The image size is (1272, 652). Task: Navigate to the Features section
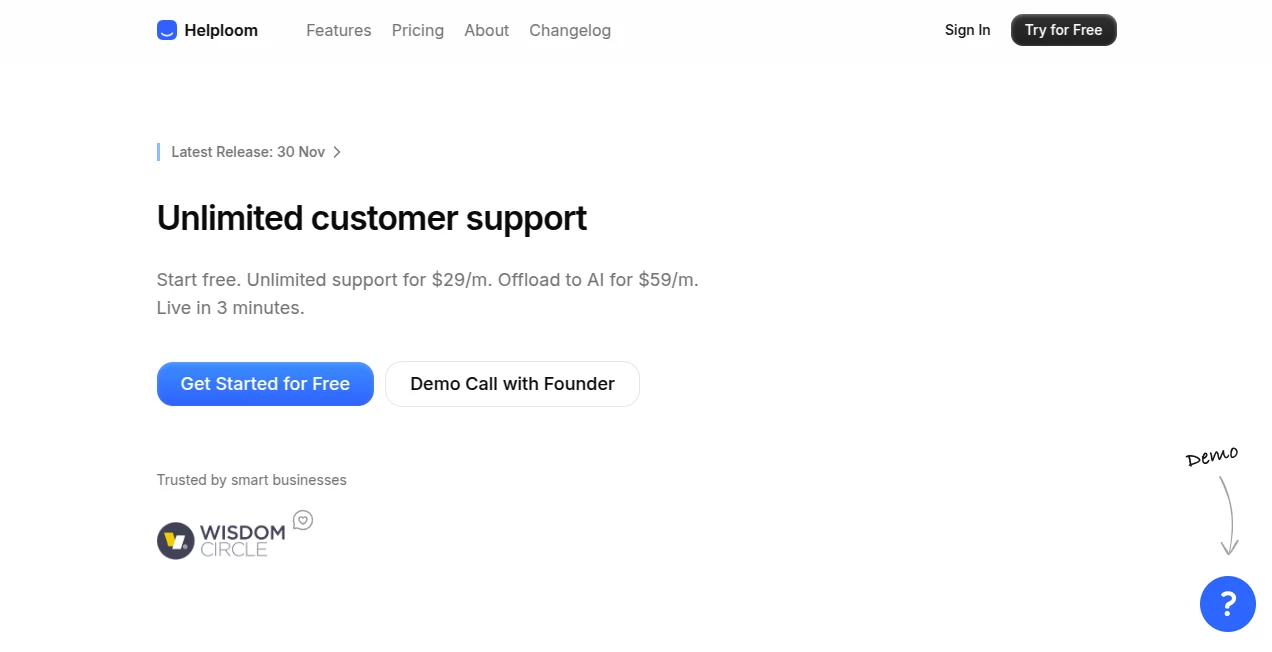(x=338, y=30)
